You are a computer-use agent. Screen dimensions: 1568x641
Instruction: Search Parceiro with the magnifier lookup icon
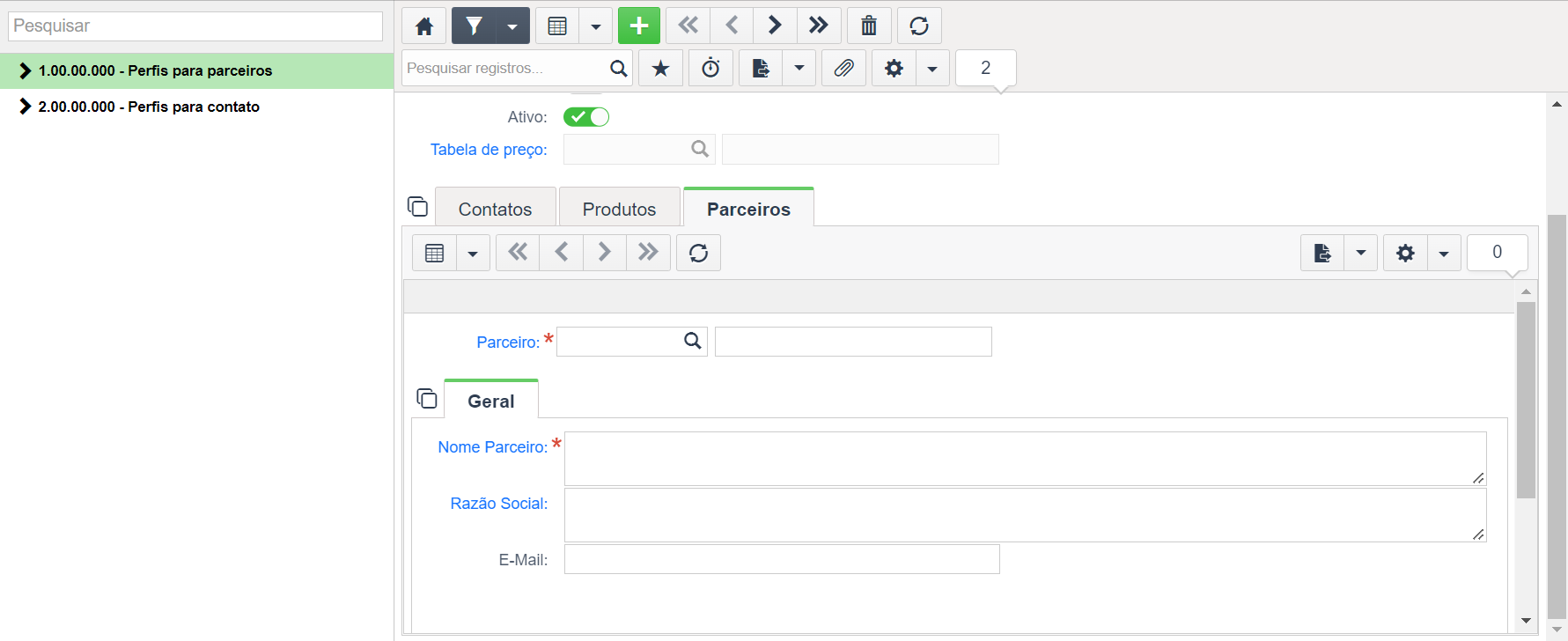693,341
